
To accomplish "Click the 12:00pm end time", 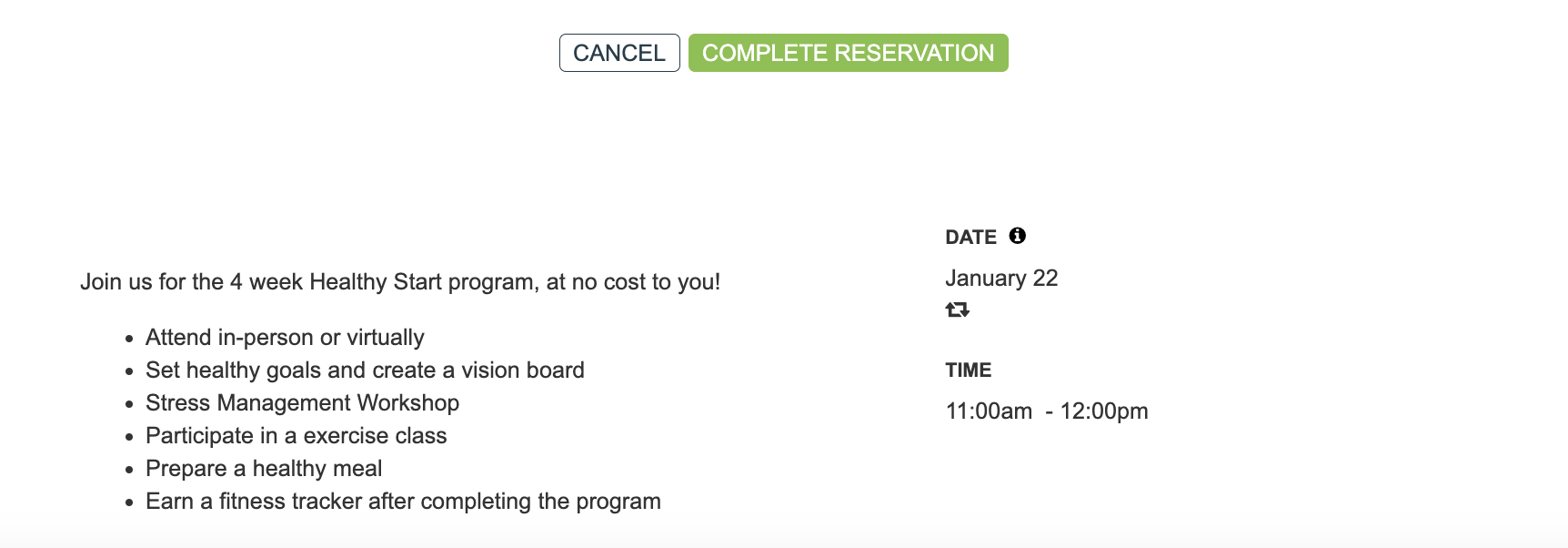I will tap(1104, 411).
